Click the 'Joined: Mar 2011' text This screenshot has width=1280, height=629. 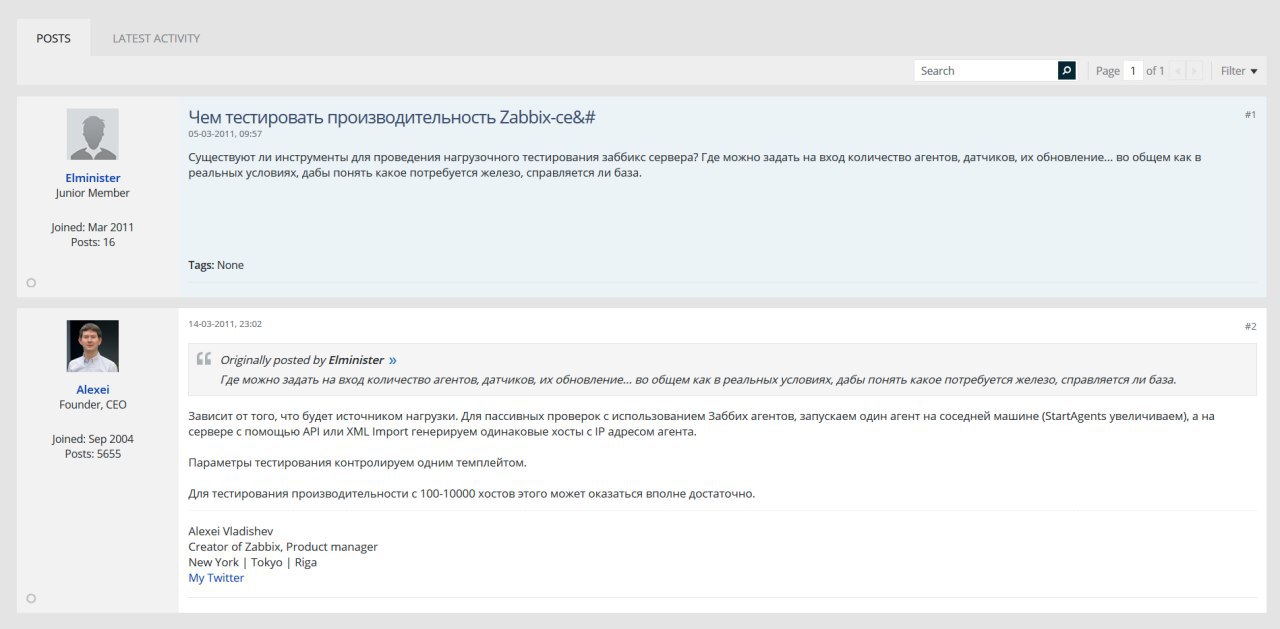pos(93,227)
